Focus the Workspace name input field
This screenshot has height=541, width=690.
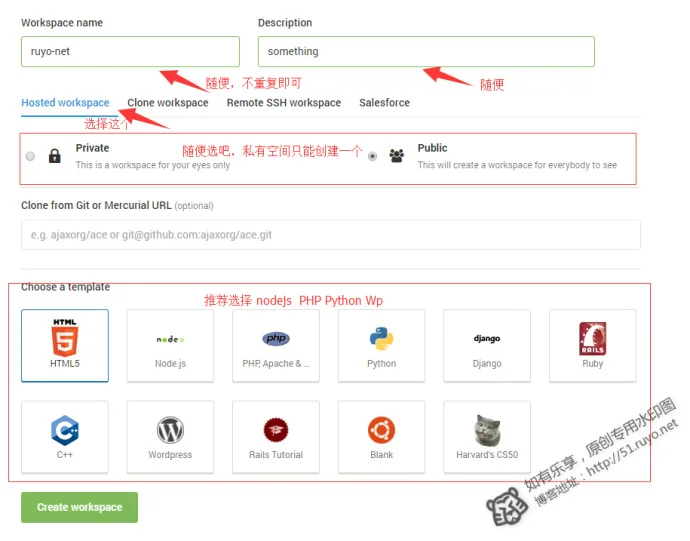click(x=130, y=52)
